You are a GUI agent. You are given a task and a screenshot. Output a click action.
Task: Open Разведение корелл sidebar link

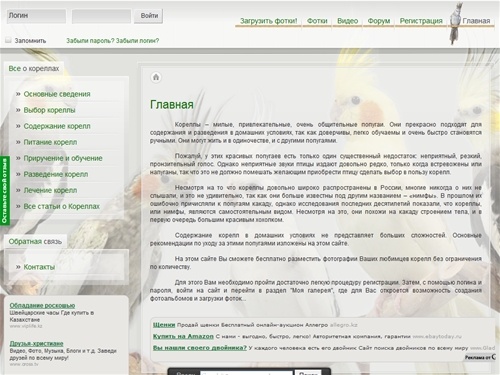pyautogui.click(x=56, y=174)
